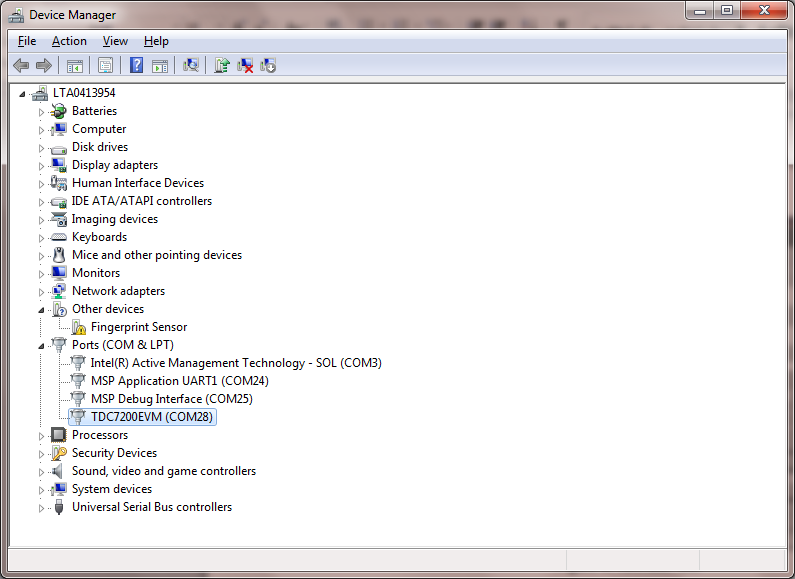Select the Fingerprint Sensor label
This screenshot has width=795, height=579.
click(139, 327)
